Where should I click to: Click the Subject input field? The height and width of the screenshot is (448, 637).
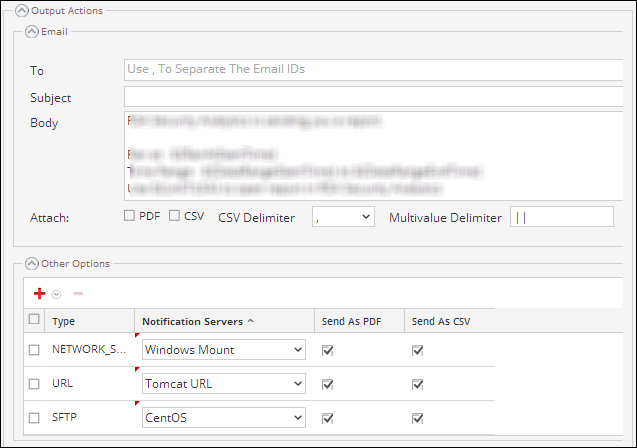pos(373,97)
